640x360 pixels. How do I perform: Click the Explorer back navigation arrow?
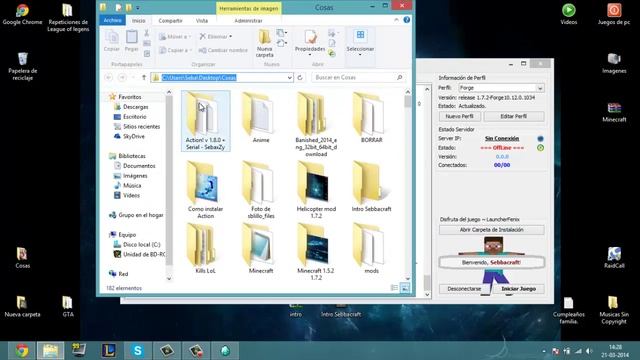[x=109, y=77]
